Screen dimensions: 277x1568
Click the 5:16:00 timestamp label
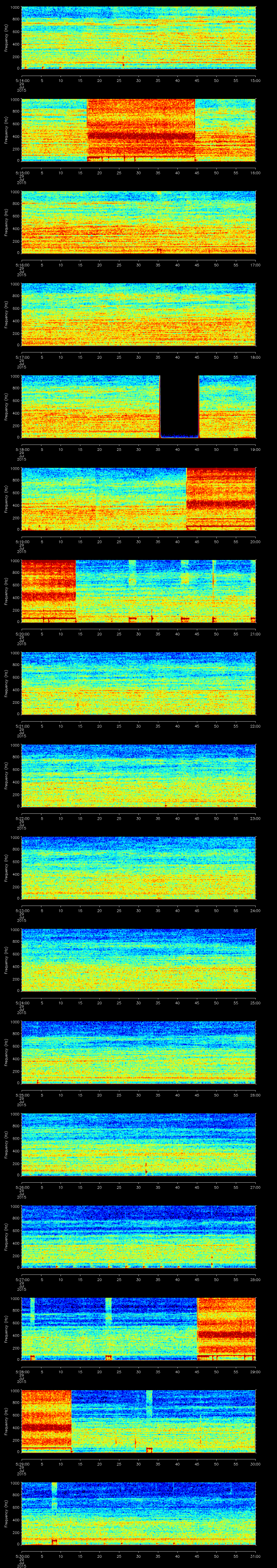coord(21,265)
